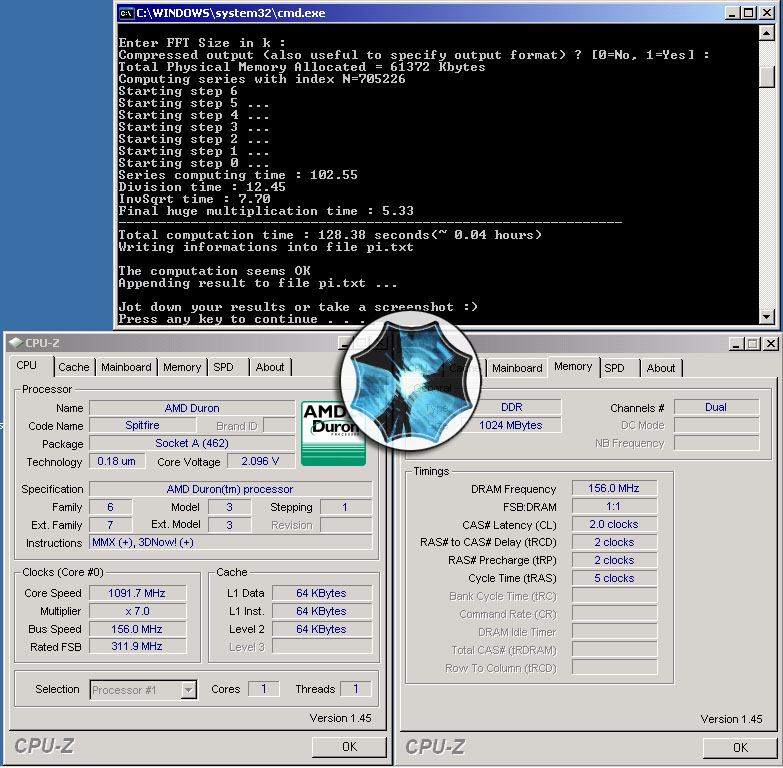Click the Level 2 64 KBytes value
The width and height of the screenshot is (783, 768).
pos(322,629)
